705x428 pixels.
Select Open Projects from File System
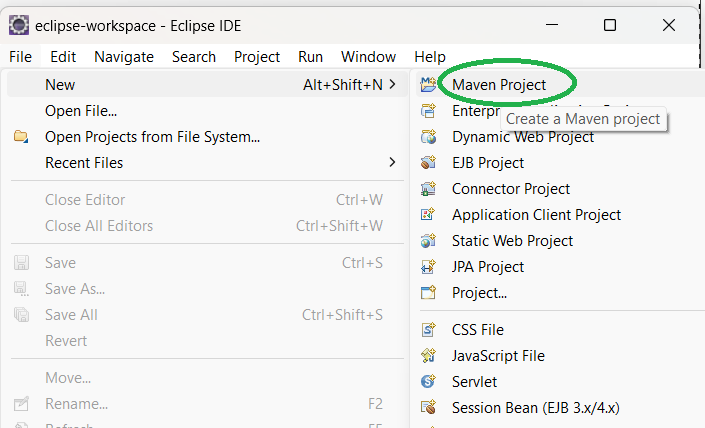pos(152,137)
